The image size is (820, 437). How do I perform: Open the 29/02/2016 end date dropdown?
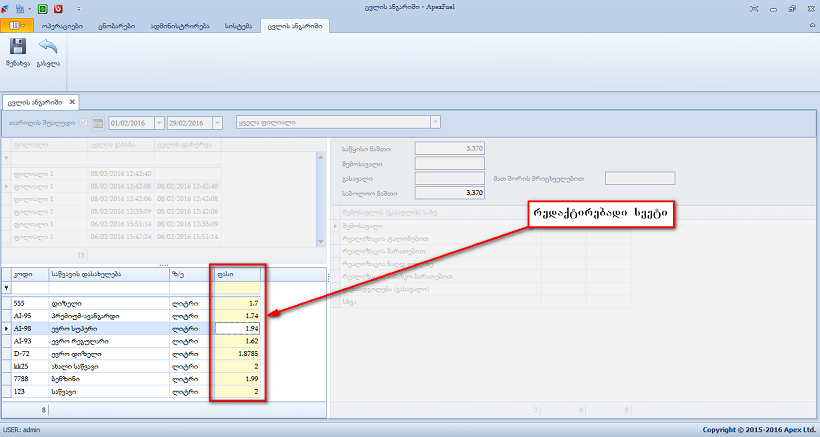pos(216,123)
